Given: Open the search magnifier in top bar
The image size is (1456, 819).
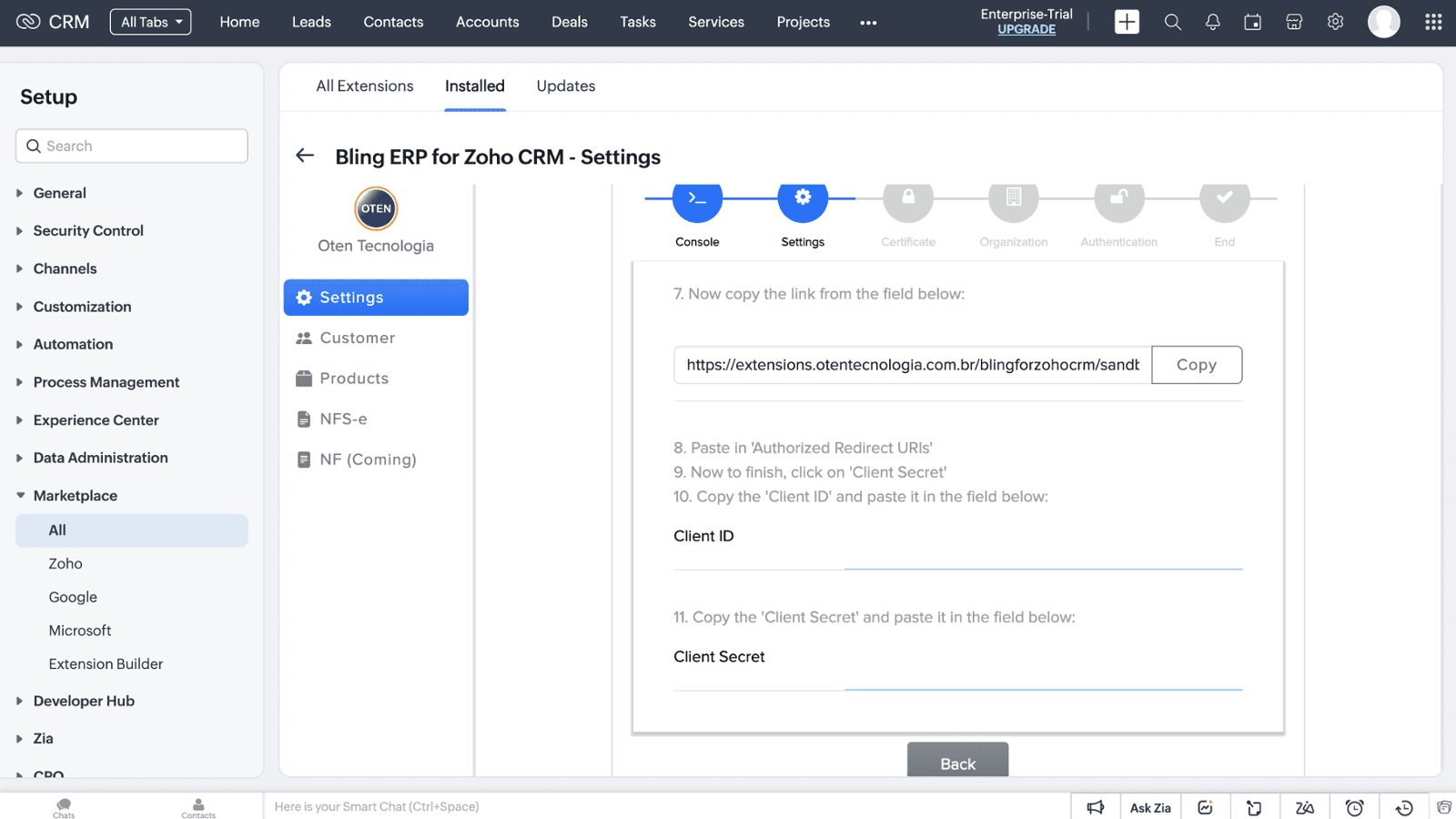Looking at the screenshot, I should [x=1172, y=22].
